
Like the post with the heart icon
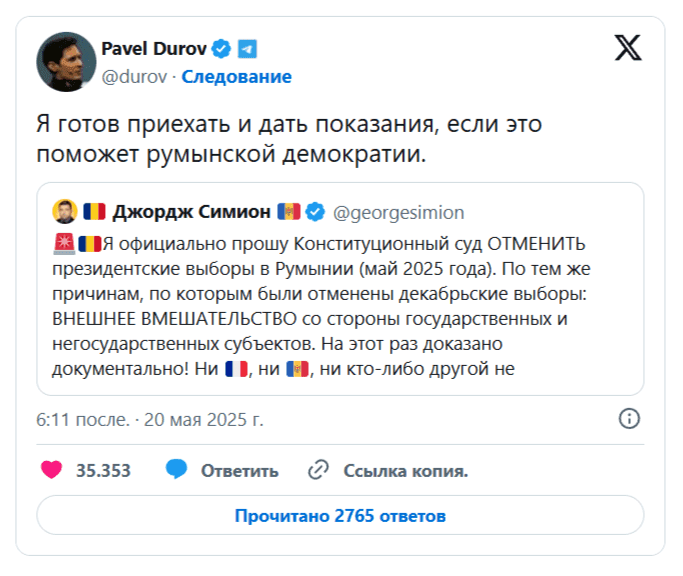point(52,470)
